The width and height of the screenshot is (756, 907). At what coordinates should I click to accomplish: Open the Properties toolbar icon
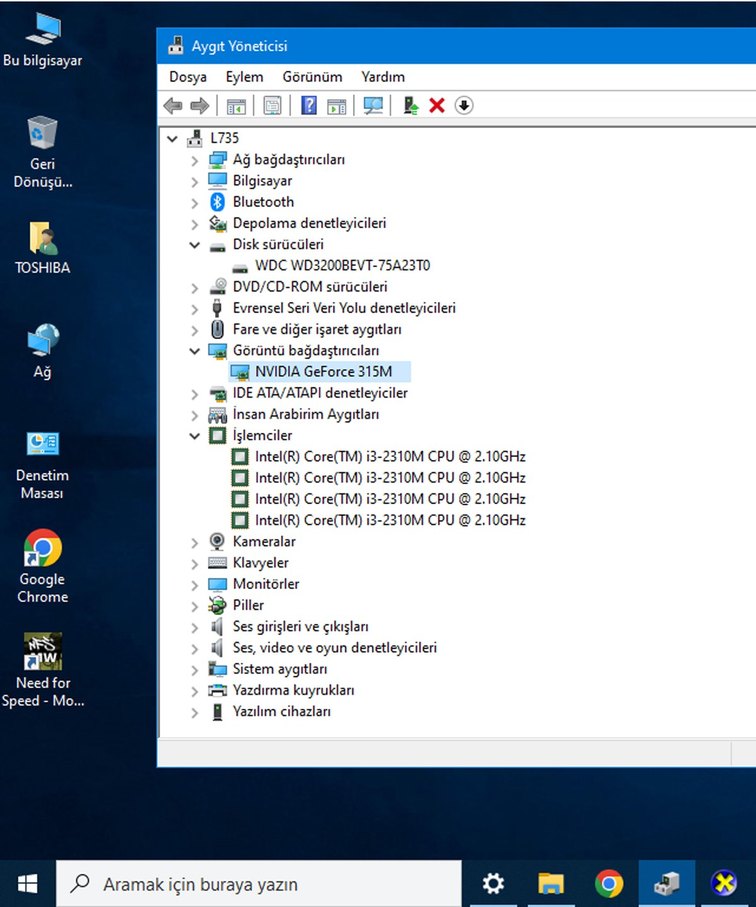tap(272, 106)
